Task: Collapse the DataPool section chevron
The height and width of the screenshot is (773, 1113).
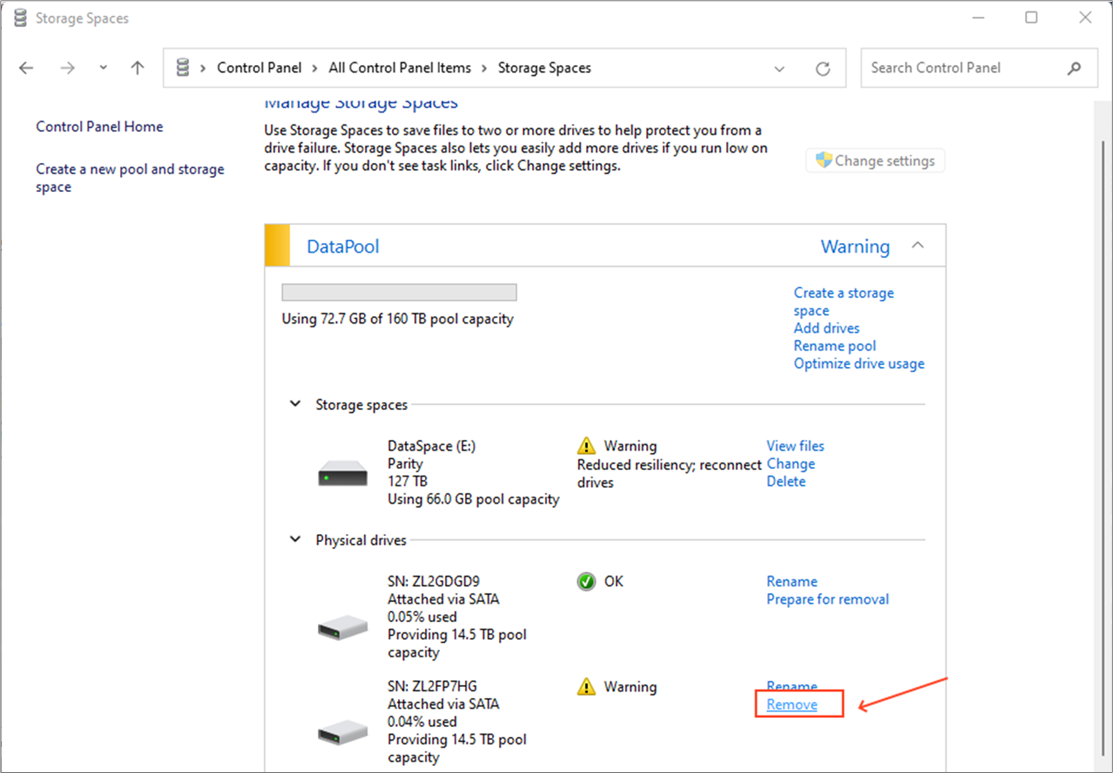Action: point(918,246)
